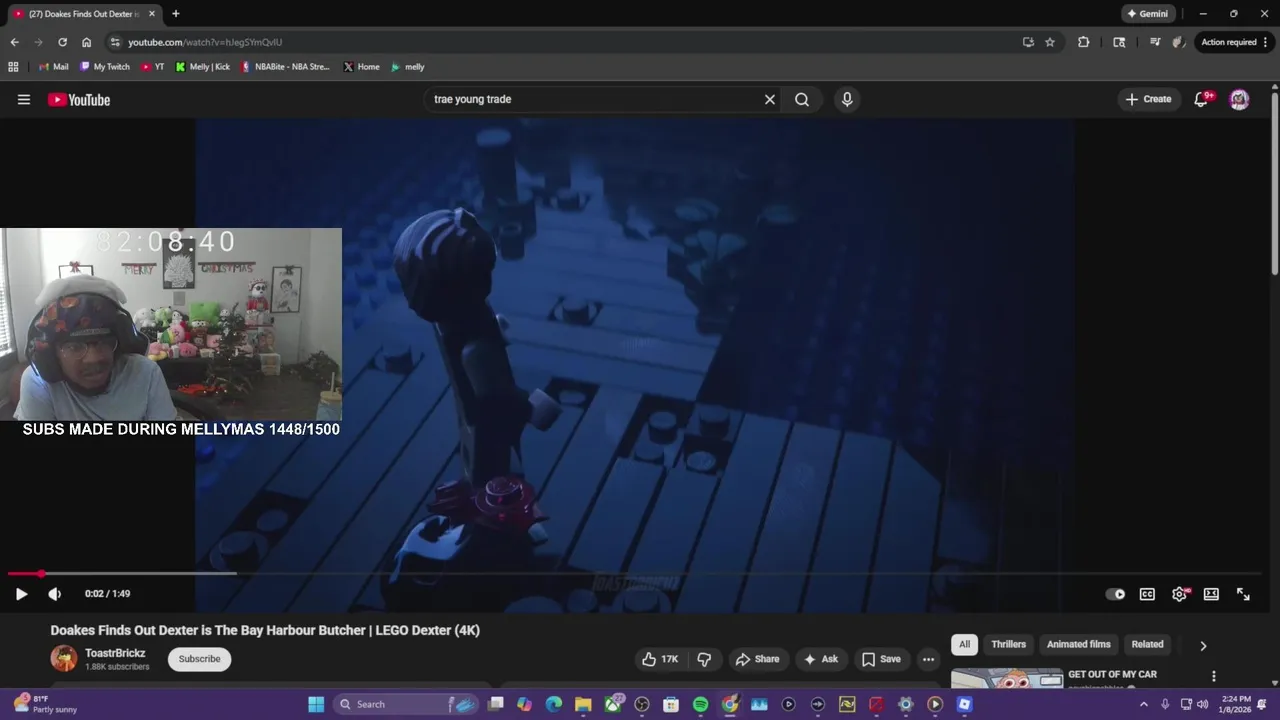Open the ToastrBrickz channel name
Viewport: 1280px width, 720px height.
115,653
